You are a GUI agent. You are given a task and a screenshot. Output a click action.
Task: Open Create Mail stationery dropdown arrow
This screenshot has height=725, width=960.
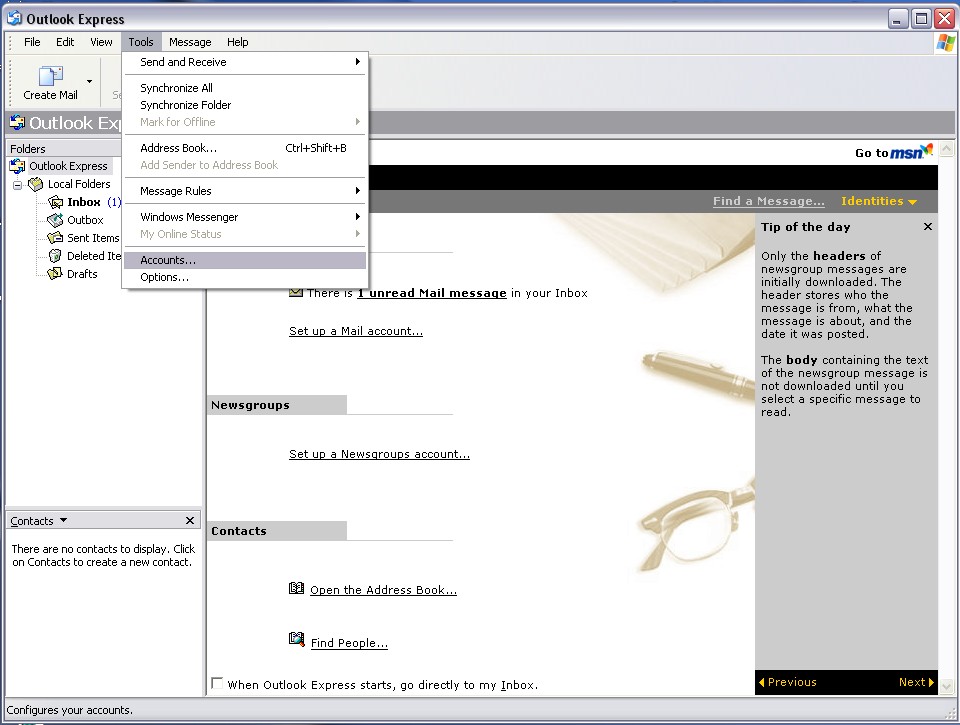(89, 81)
